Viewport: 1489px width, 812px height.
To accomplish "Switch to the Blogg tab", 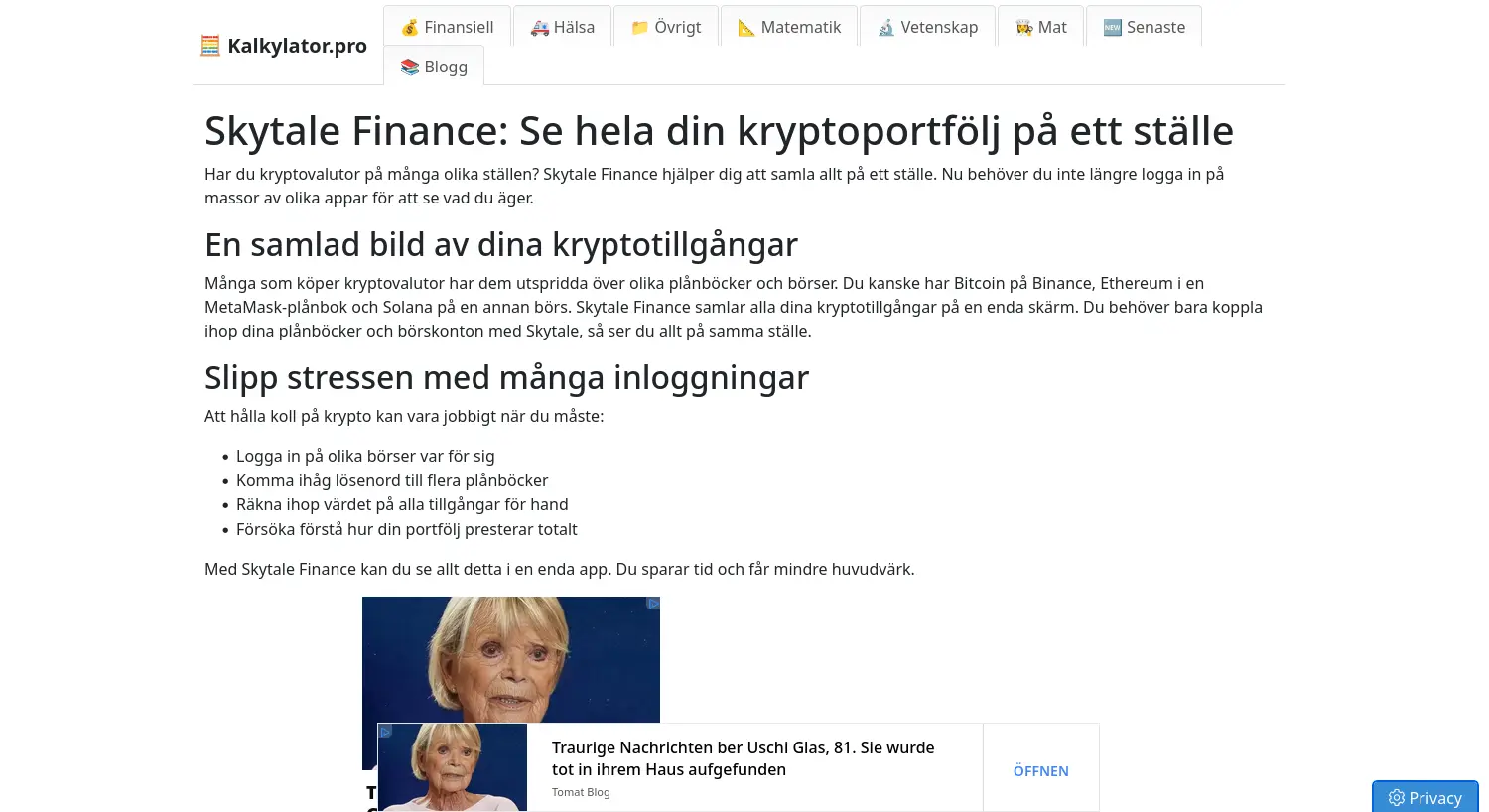I will 434,67.
